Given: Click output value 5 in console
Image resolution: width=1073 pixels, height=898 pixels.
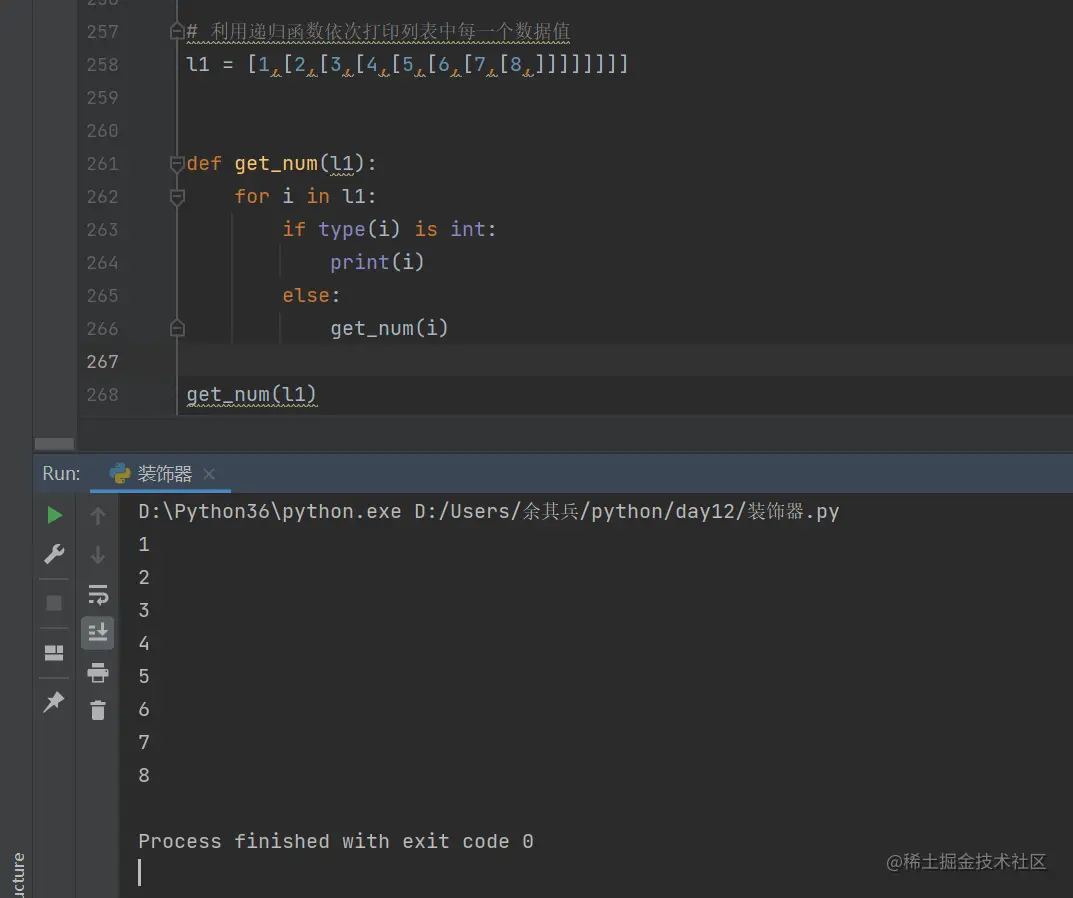Looking at the screenshot, I should coord(144,676).
